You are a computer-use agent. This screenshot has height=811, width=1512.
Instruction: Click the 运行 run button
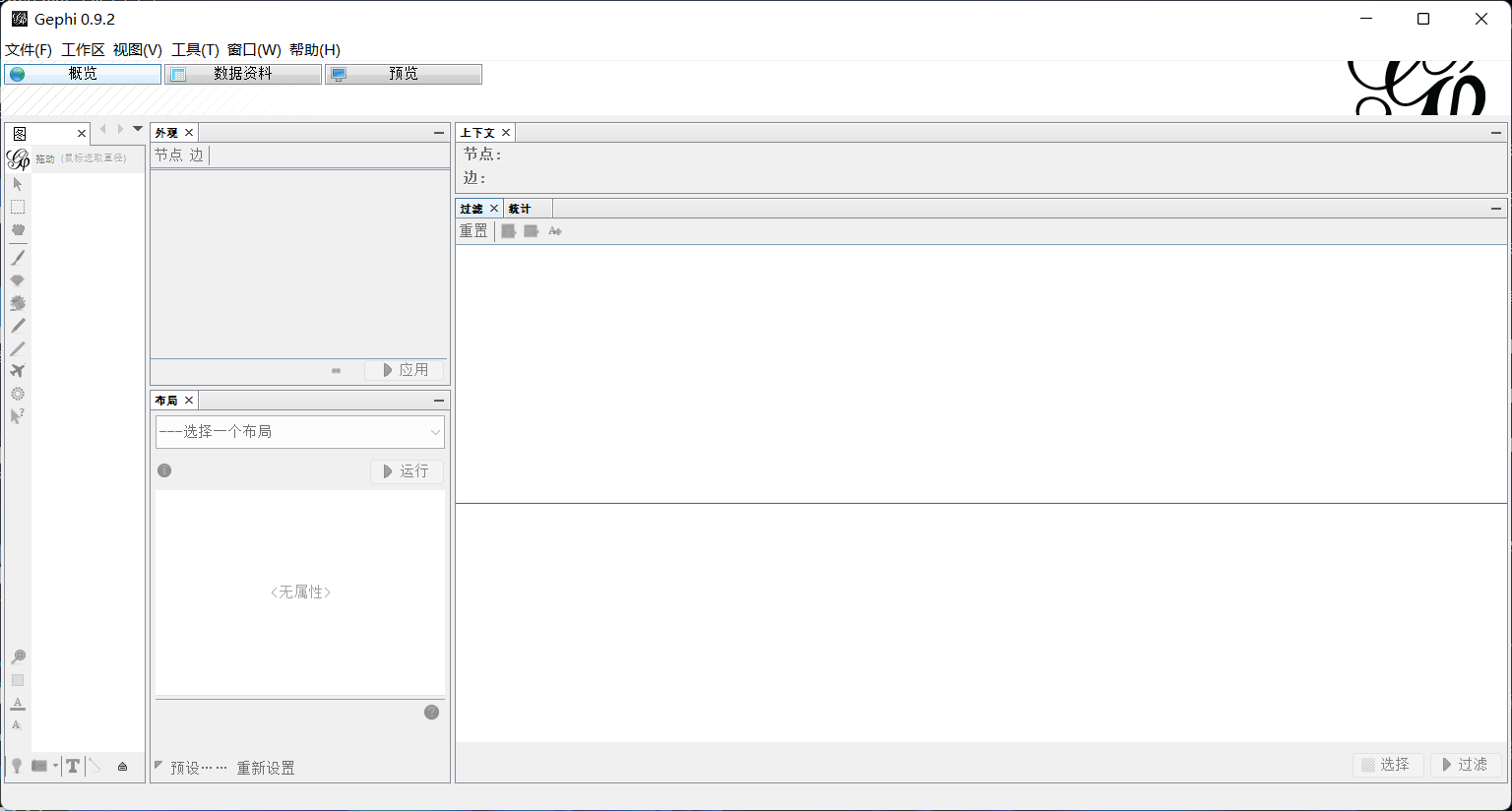click(x=407, y=471)
